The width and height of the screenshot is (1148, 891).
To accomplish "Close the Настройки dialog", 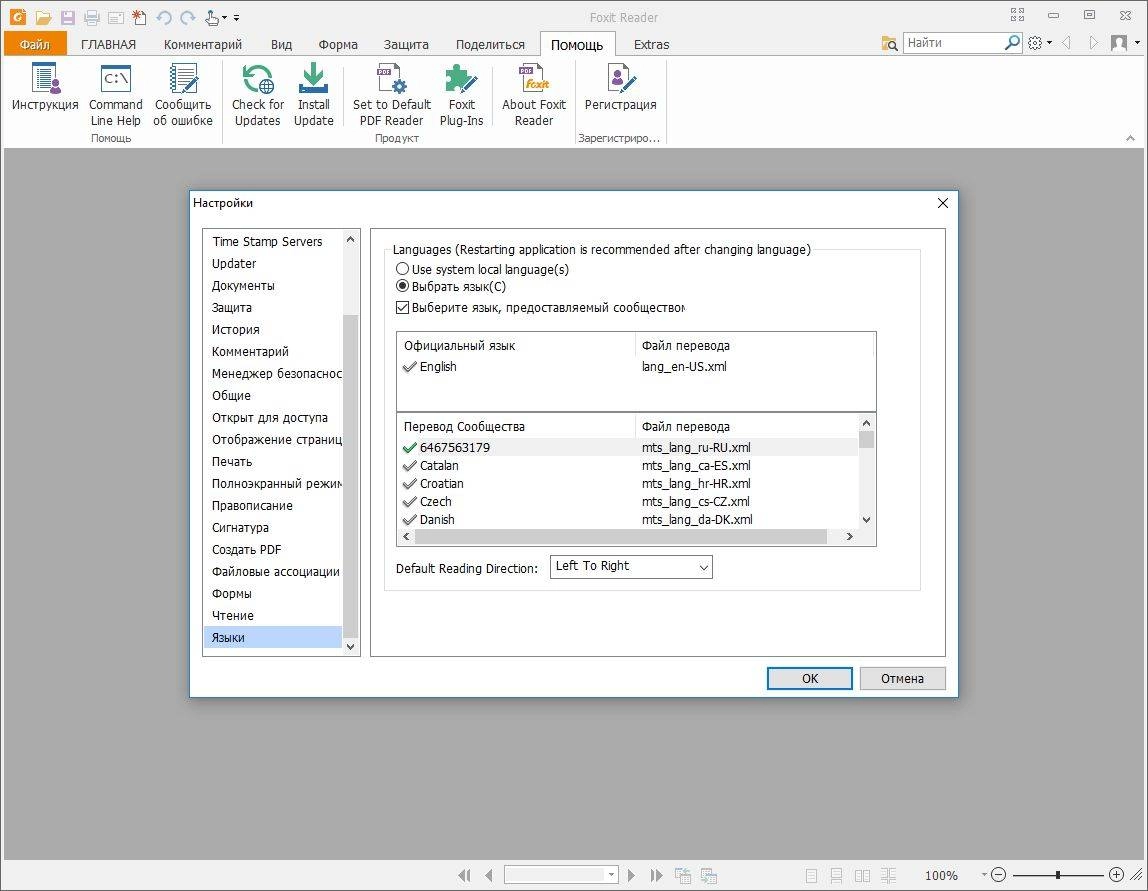I will [943, 203].
